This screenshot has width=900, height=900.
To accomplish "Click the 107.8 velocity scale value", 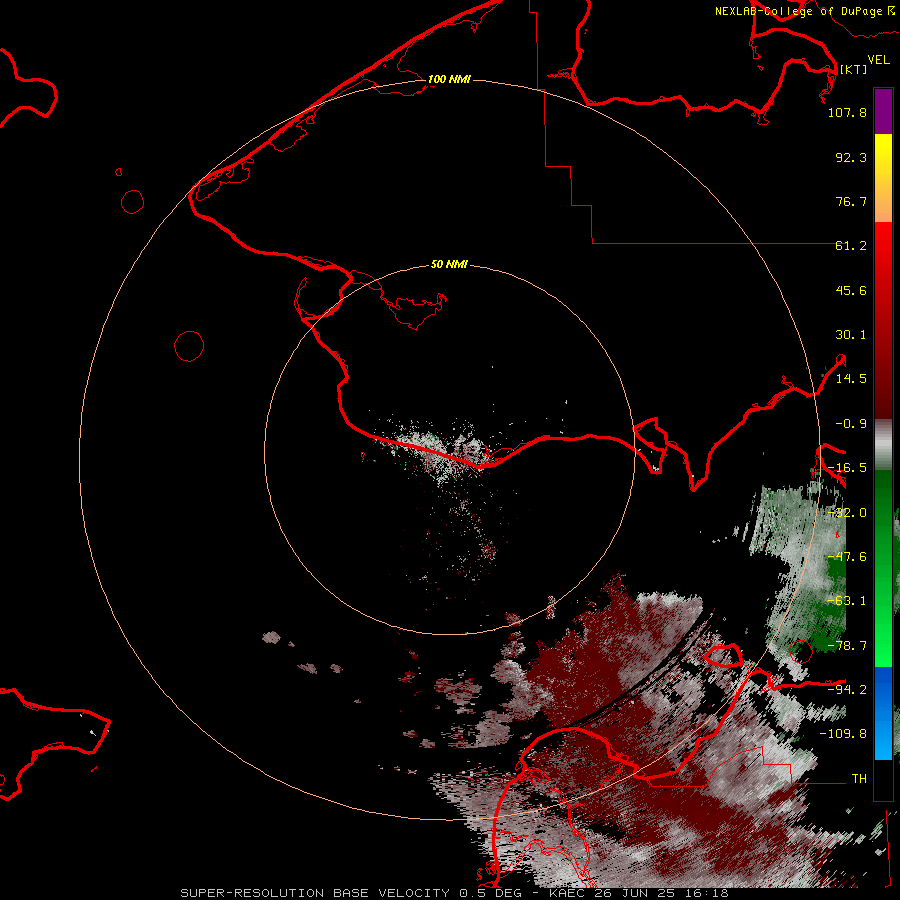I will pyautogui.click(x=847, y=112).
